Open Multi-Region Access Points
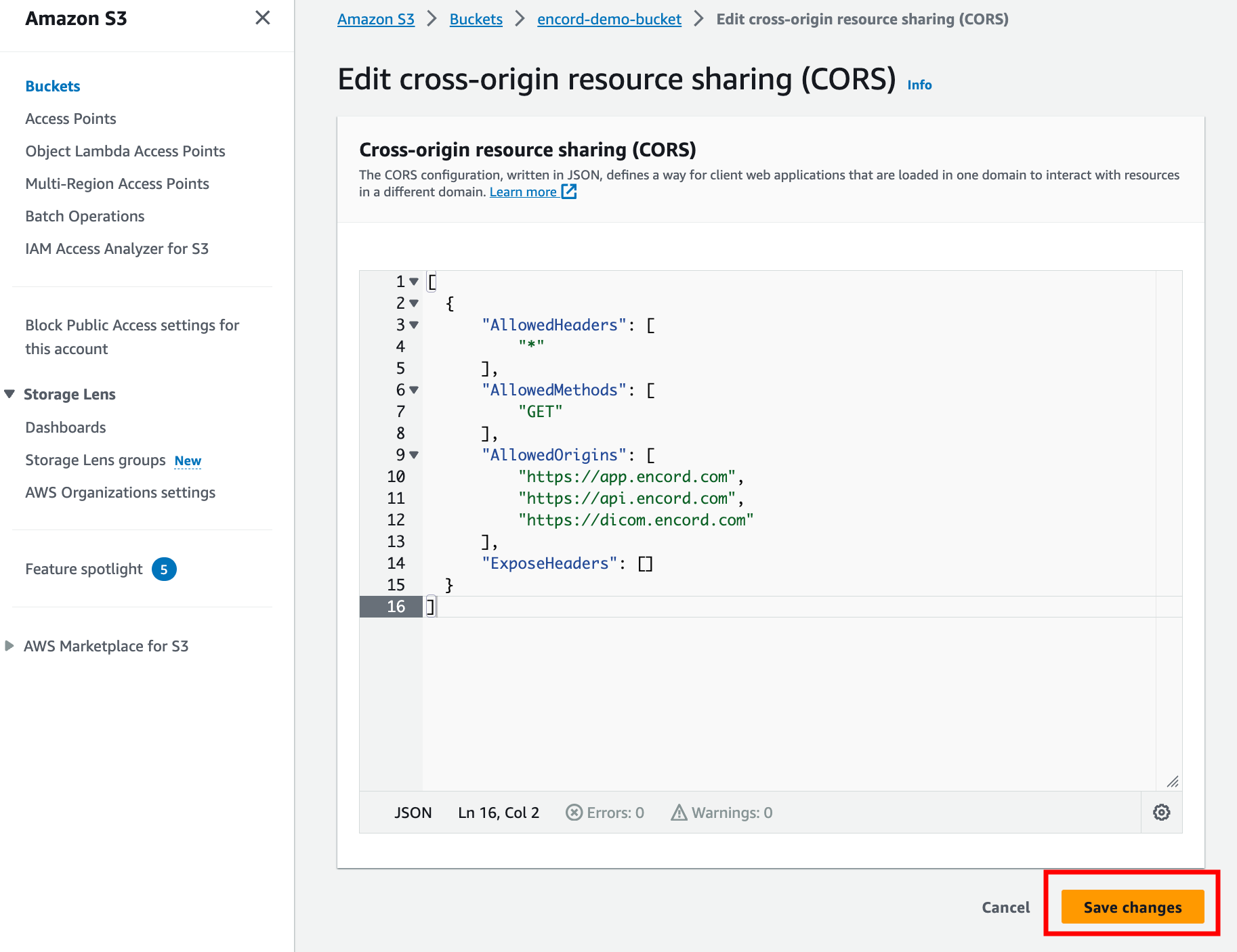The height and width of the screenshot is (952, 1237). (x=117, y=183)
